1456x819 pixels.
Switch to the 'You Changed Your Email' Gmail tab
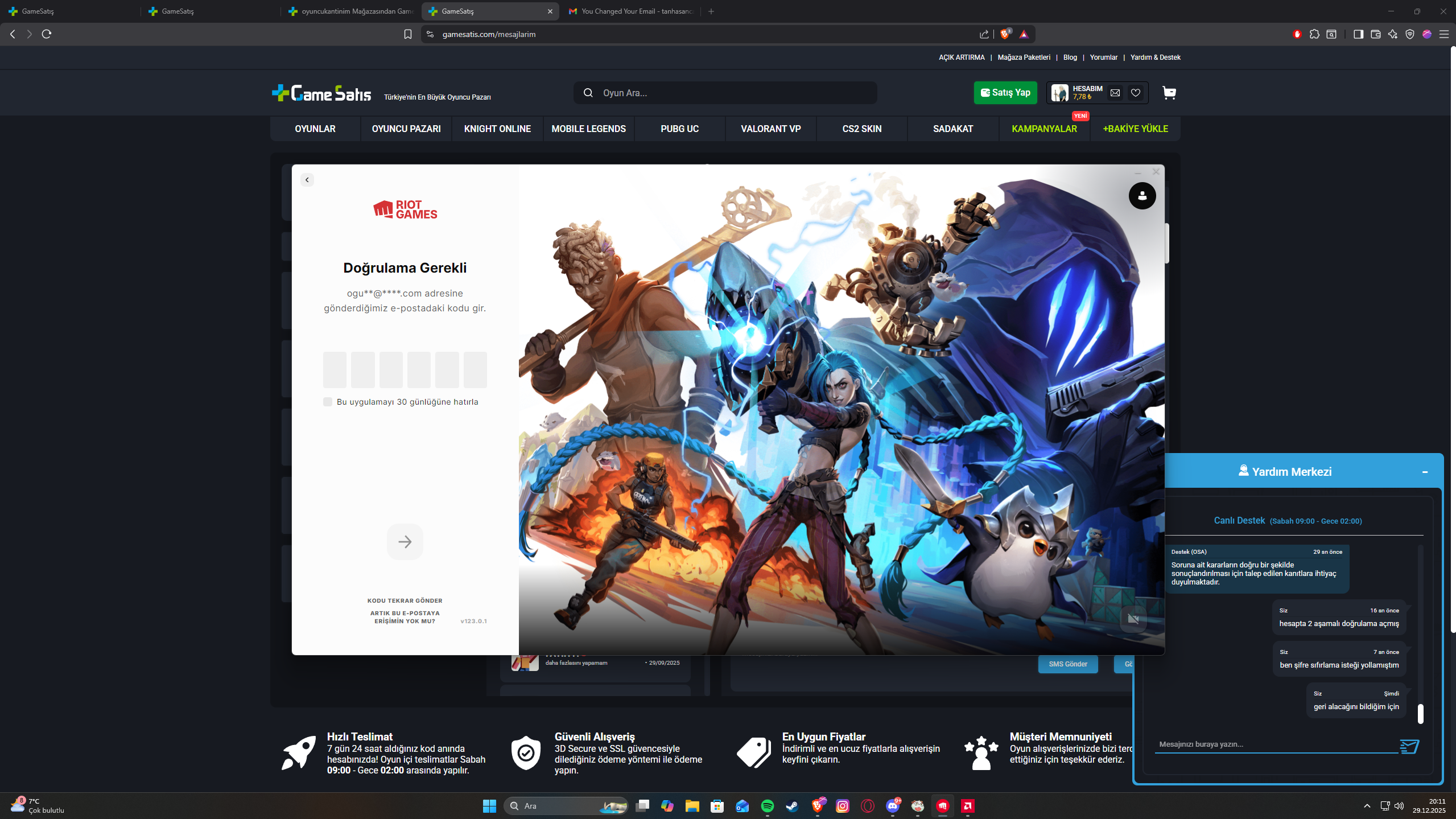[x=630, y=11]
